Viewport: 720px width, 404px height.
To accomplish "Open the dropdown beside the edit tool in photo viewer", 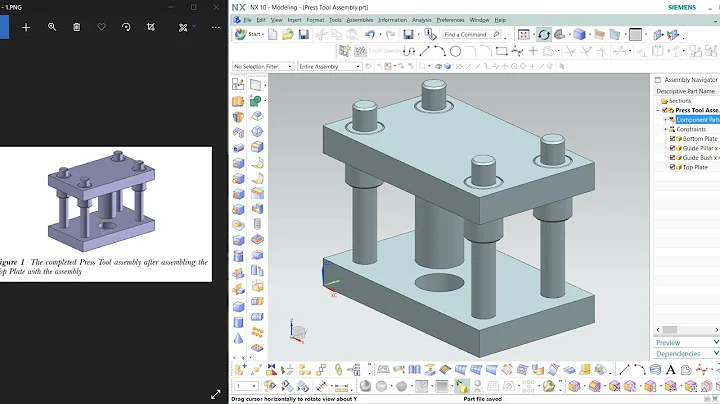I will [194, 26].
